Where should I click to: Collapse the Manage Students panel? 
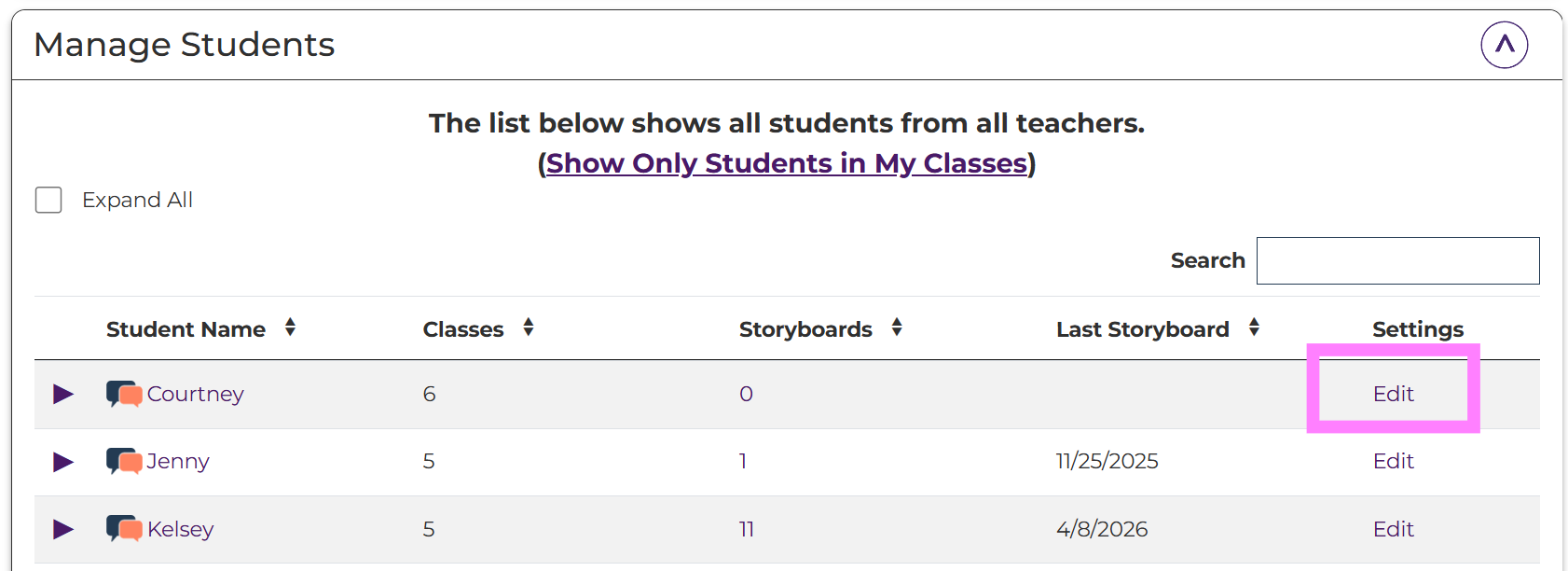click(1504, 45)
